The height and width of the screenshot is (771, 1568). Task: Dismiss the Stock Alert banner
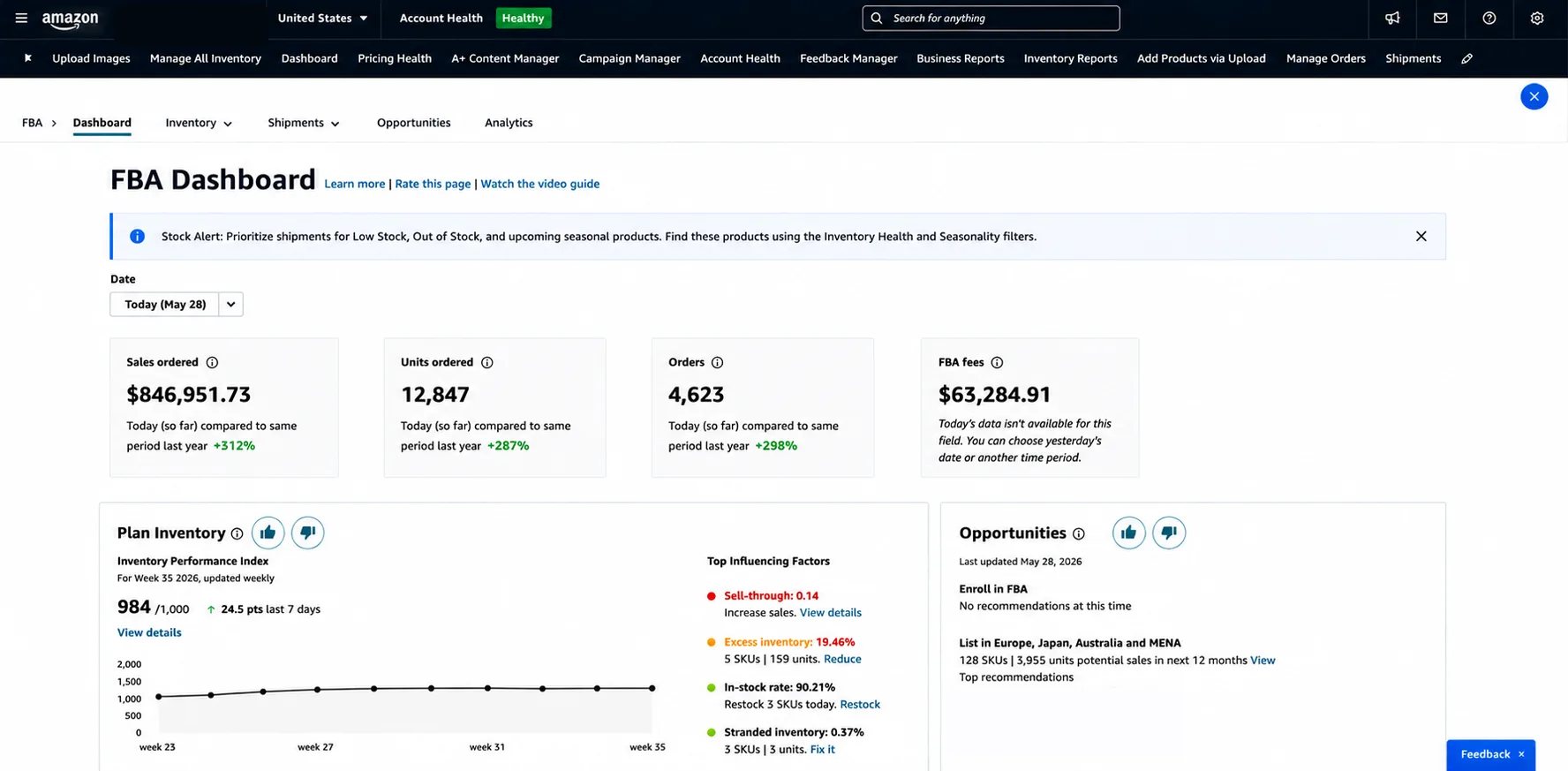coord(1421,236)
